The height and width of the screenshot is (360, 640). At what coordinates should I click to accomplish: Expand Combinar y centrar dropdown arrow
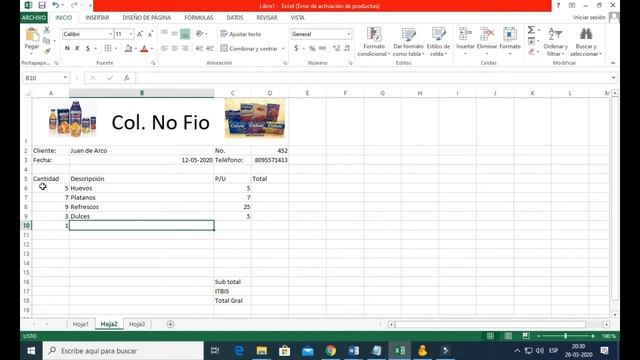[283, 49]
